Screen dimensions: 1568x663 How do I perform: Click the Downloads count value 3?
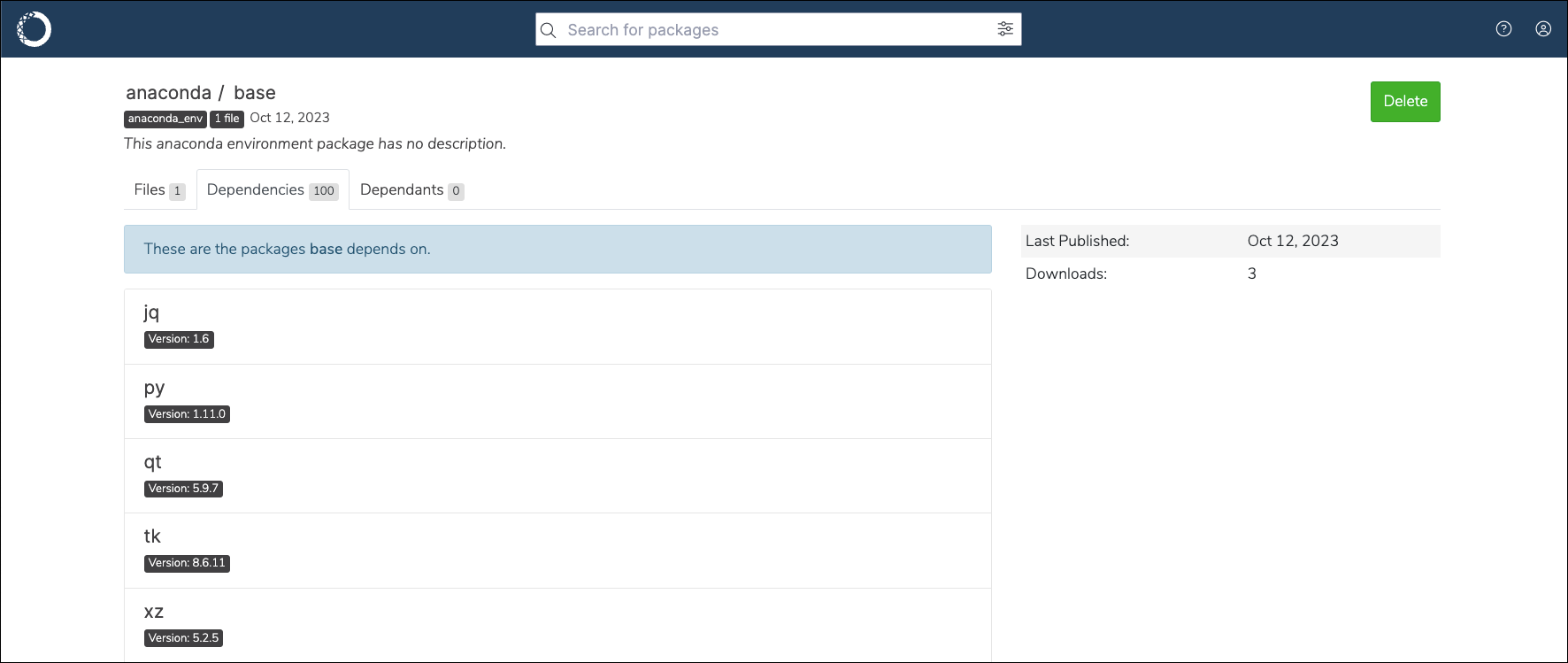click(1252, 274)
